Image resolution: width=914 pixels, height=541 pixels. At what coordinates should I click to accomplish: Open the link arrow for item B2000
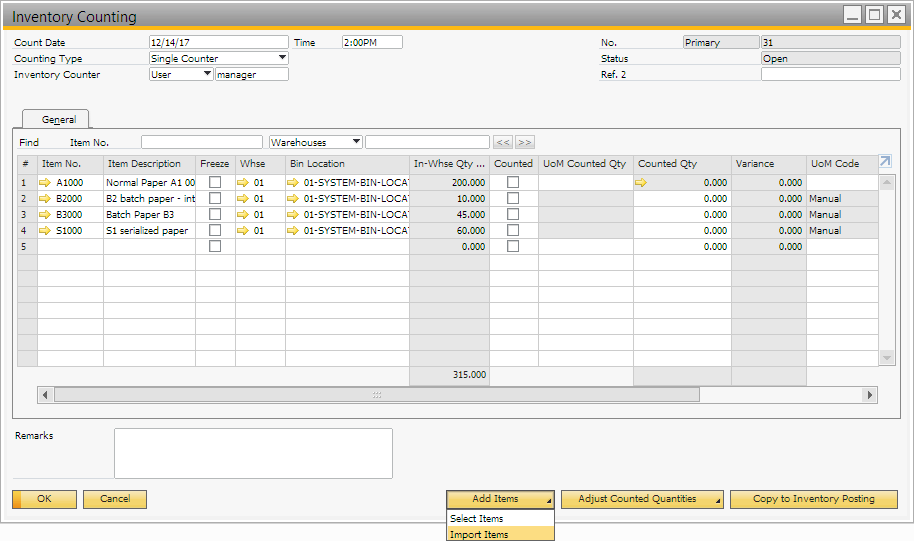[45, 199]
